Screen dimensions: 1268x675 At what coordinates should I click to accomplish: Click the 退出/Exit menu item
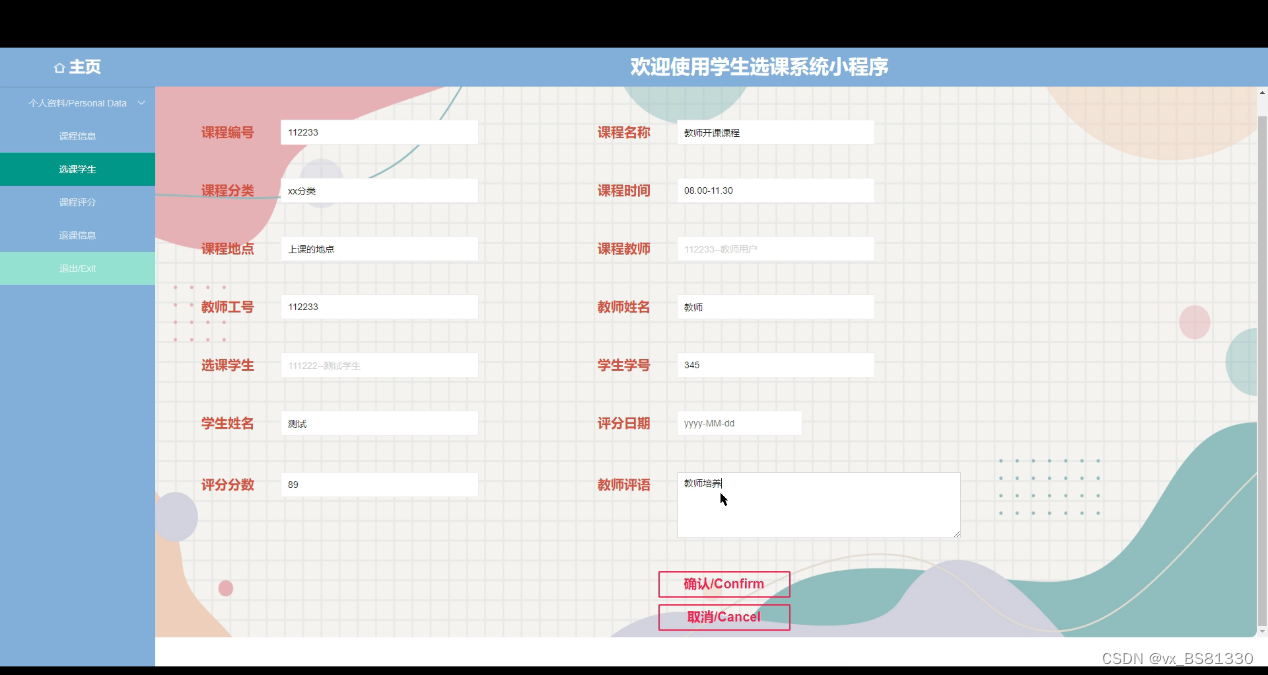pos(77,268)
